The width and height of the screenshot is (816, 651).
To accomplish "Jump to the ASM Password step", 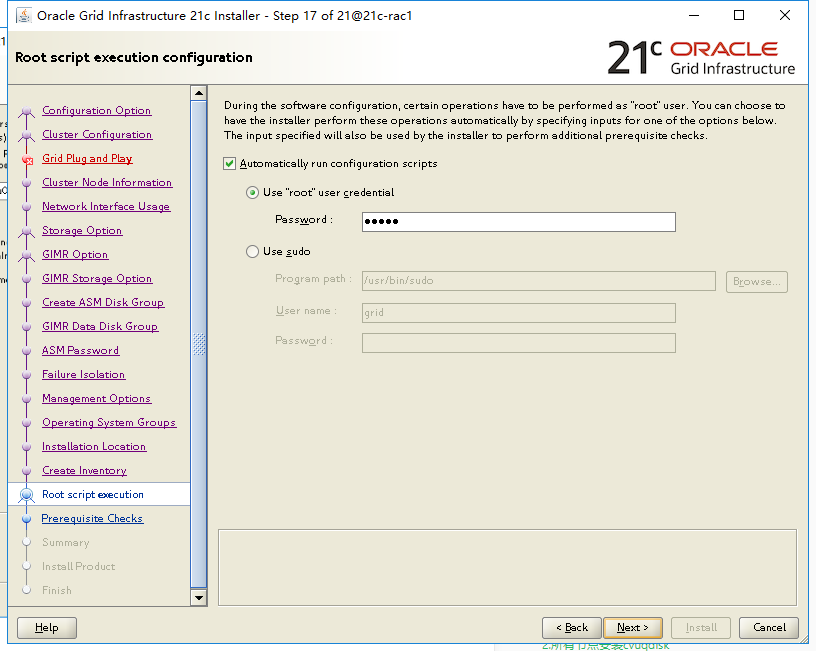I will tap(81, 350).
